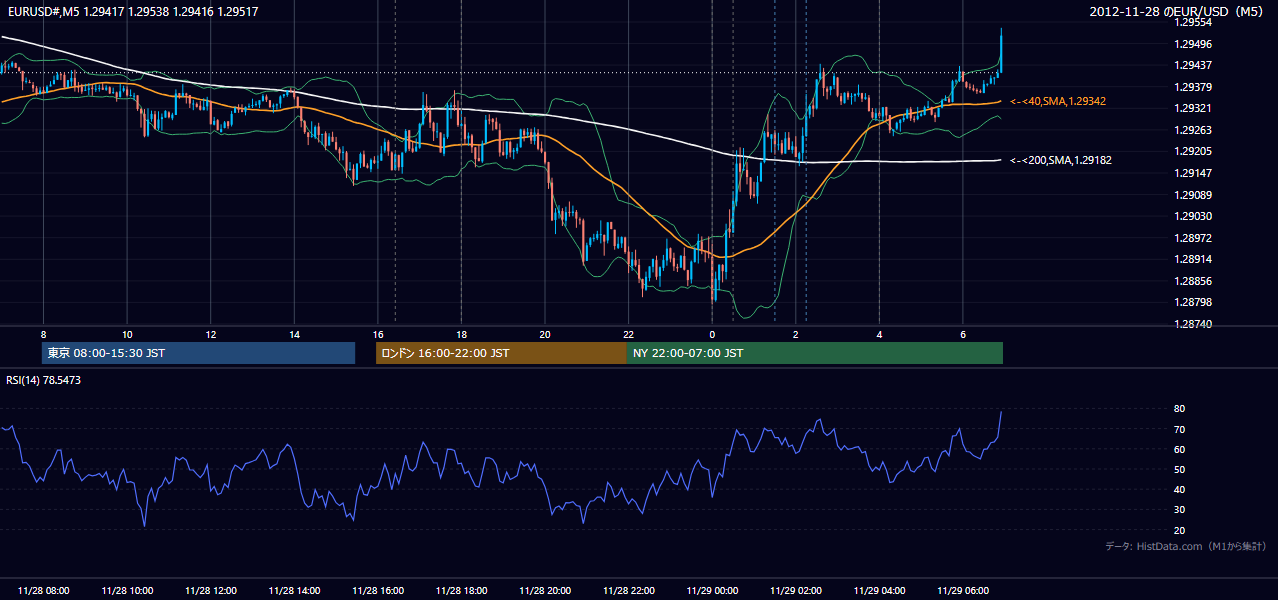The image size is (1278, 600).
Task: Click price axis value 1.28914
Action: coord(1193,259)
